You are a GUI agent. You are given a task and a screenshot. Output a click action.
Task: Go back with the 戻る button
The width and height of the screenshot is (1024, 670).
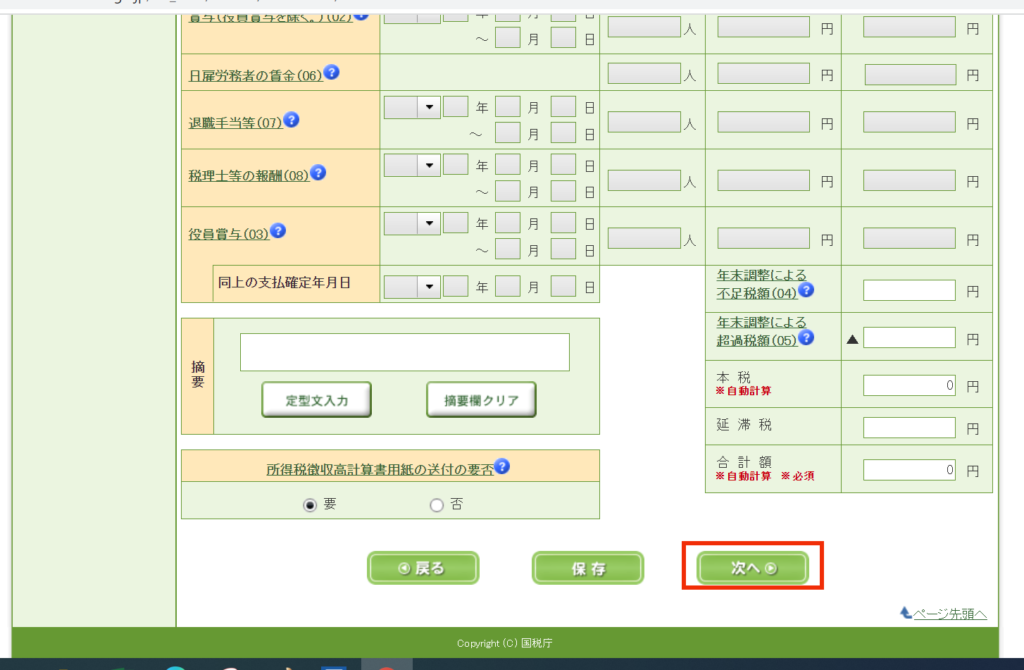coord(422,568)
